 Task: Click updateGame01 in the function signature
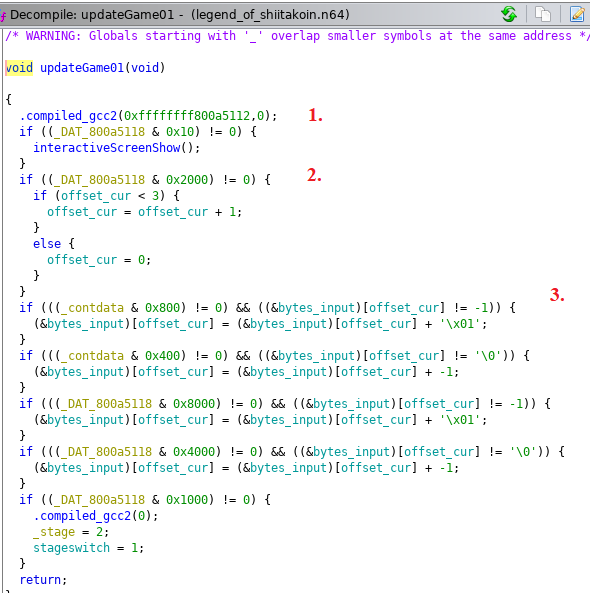(x=82, y=68)
